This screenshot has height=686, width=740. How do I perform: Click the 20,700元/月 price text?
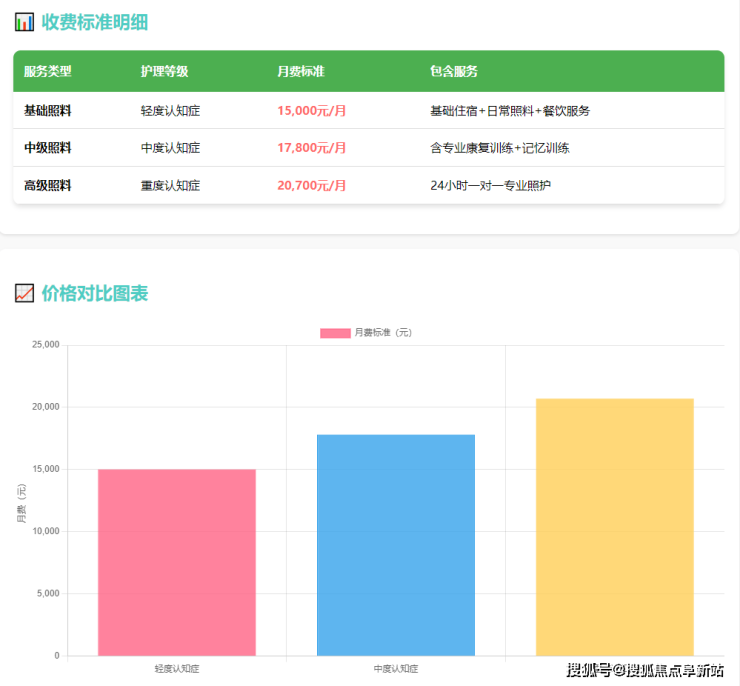pyautogui.click(x=312, y=186)
